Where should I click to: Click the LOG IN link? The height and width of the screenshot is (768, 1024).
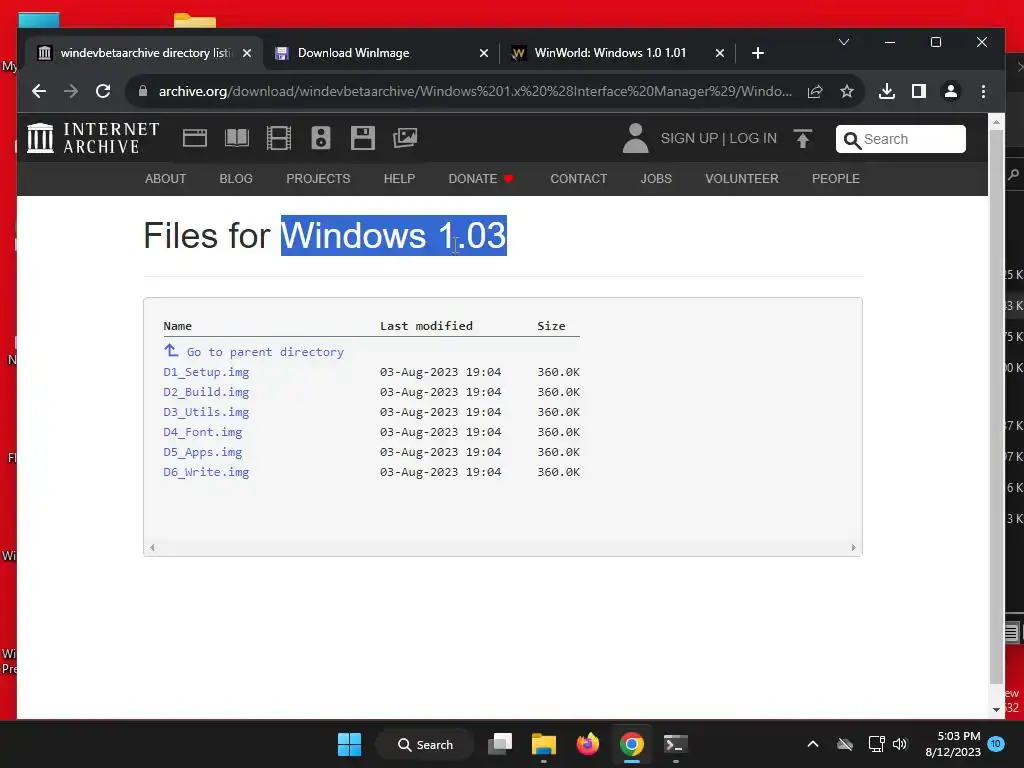[753, 138]
